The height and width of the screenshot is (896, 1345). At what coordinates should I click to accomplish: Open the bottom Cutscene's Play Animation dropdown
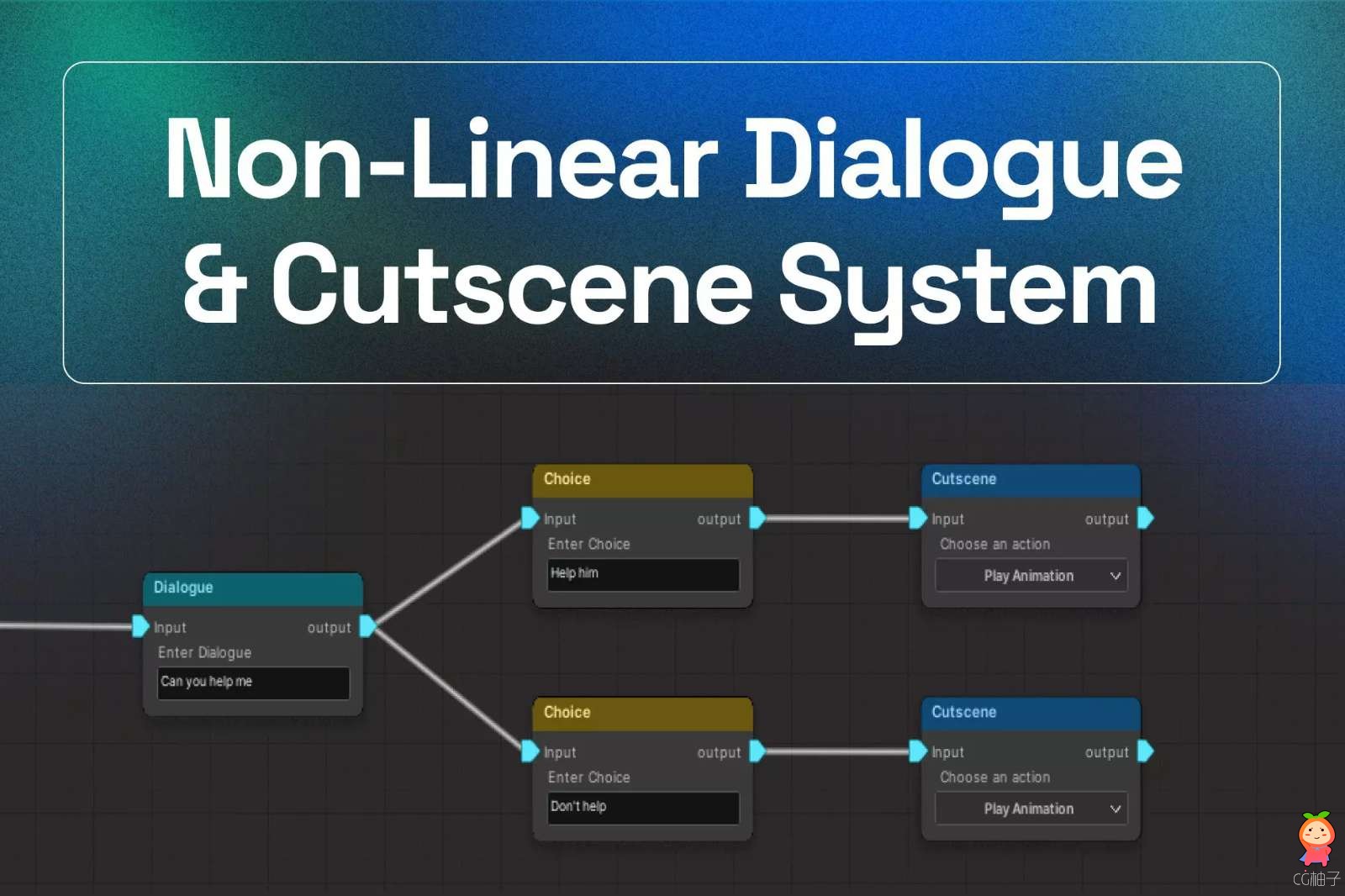click(1031, 809)
